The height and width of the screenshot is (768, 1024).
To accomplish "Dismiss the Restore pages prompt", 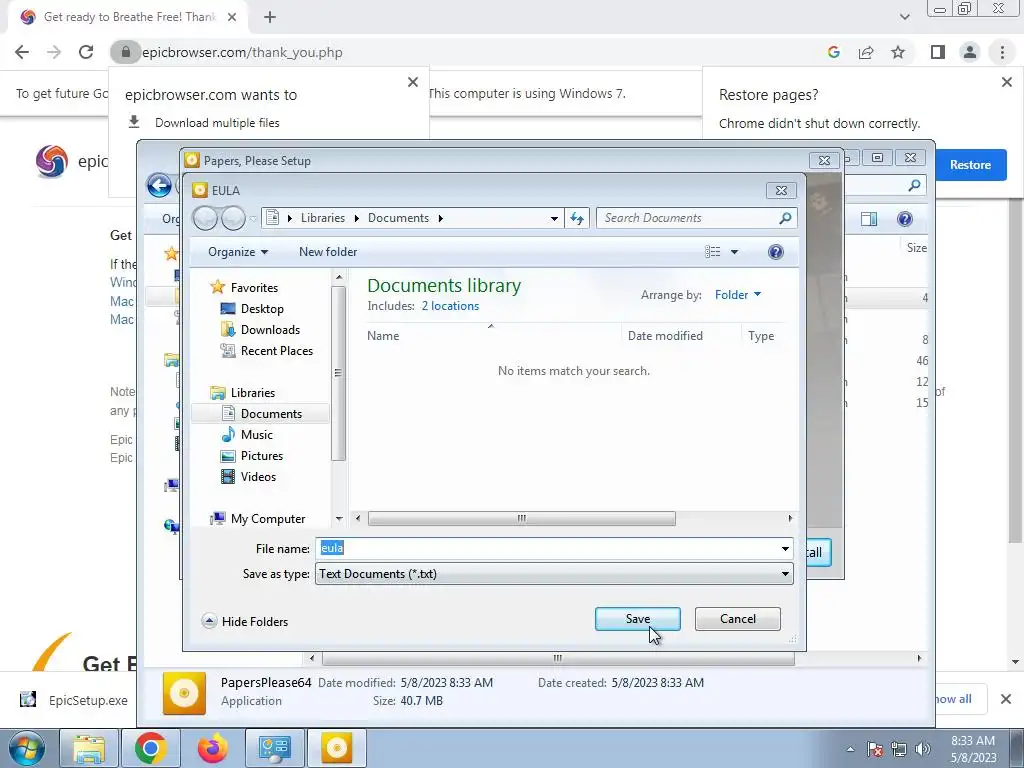I will click(1006, 82).
